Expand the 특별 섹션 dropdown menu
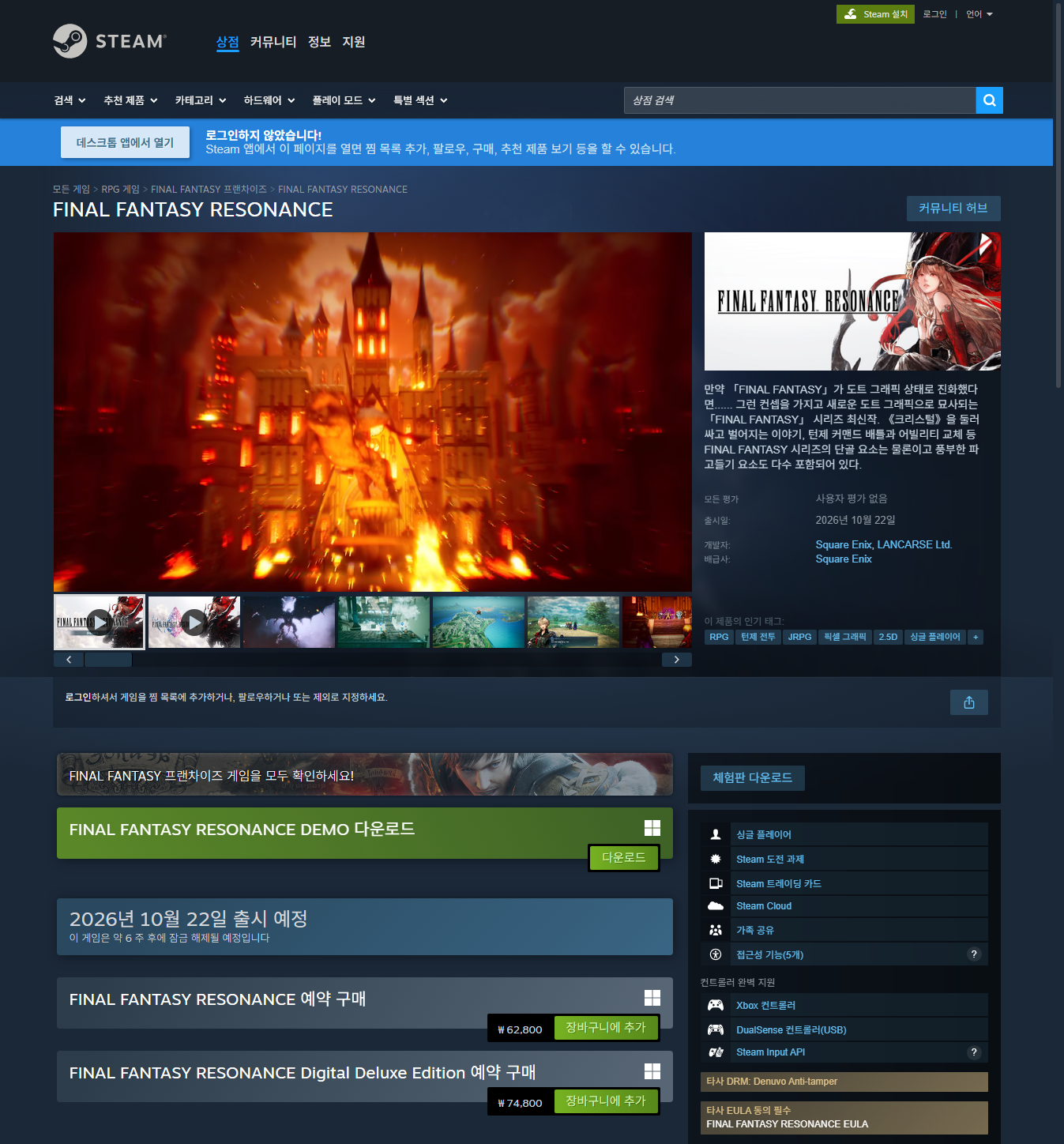Image resolution: width=1064 pixels, height=1144 pixels. click(421, 100)
